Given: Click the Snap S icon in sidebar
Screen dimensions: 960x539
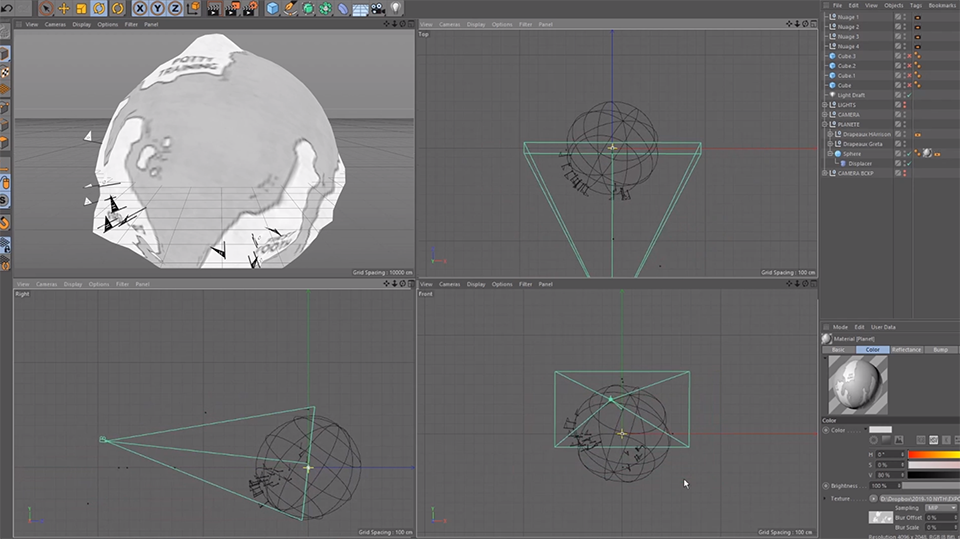Looking at the screenshot, I should pos(4,200).
